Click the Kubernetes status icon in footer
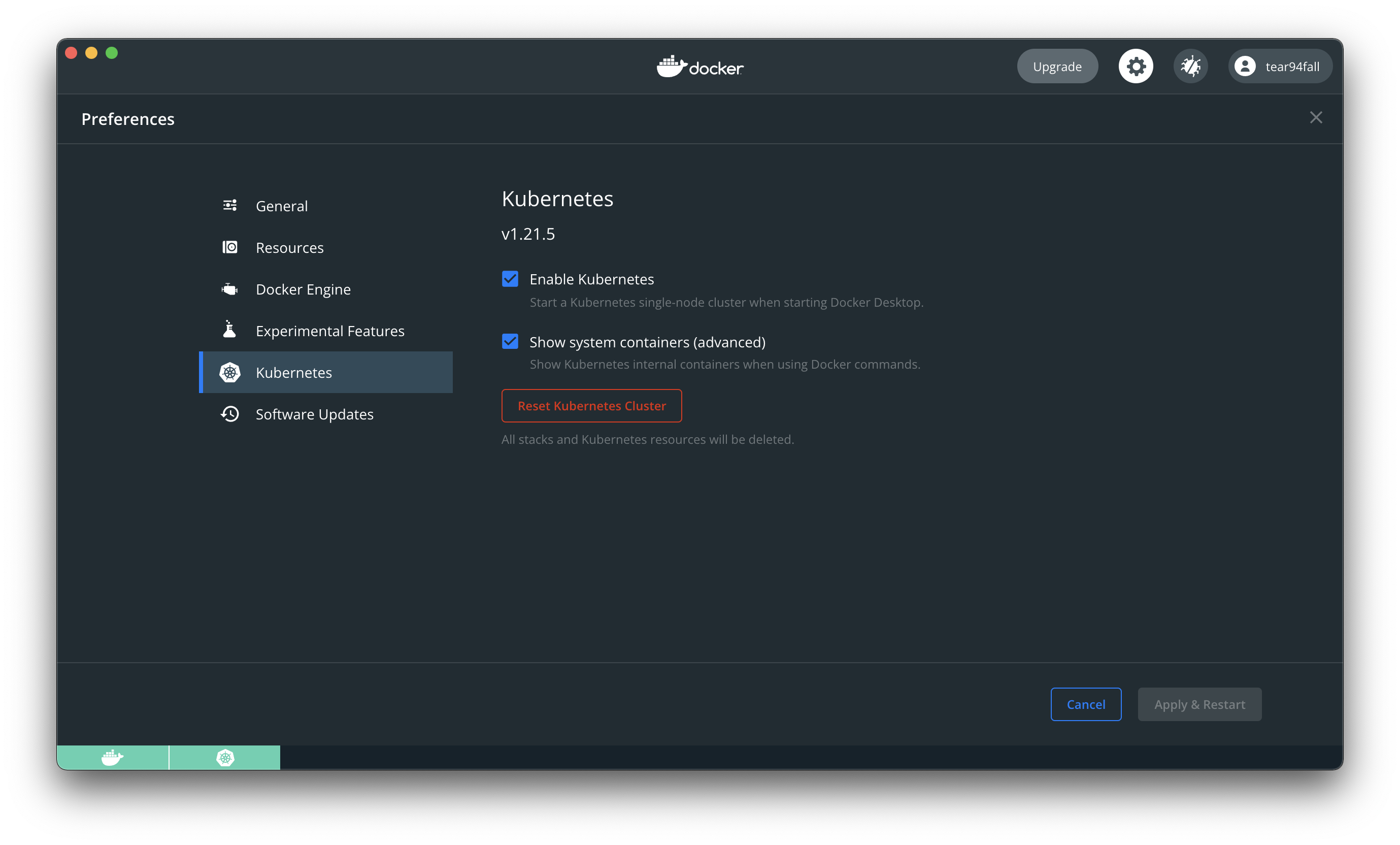1400x845 pixels. 225,758
